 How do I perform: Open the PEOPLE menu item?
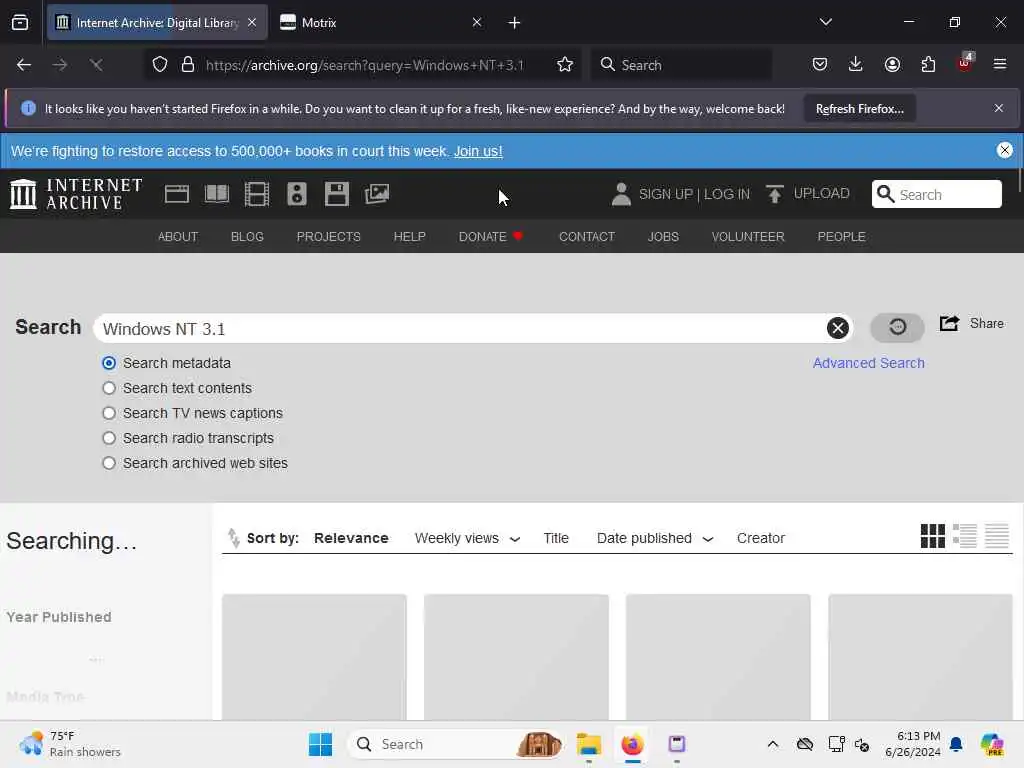[841, 236]
